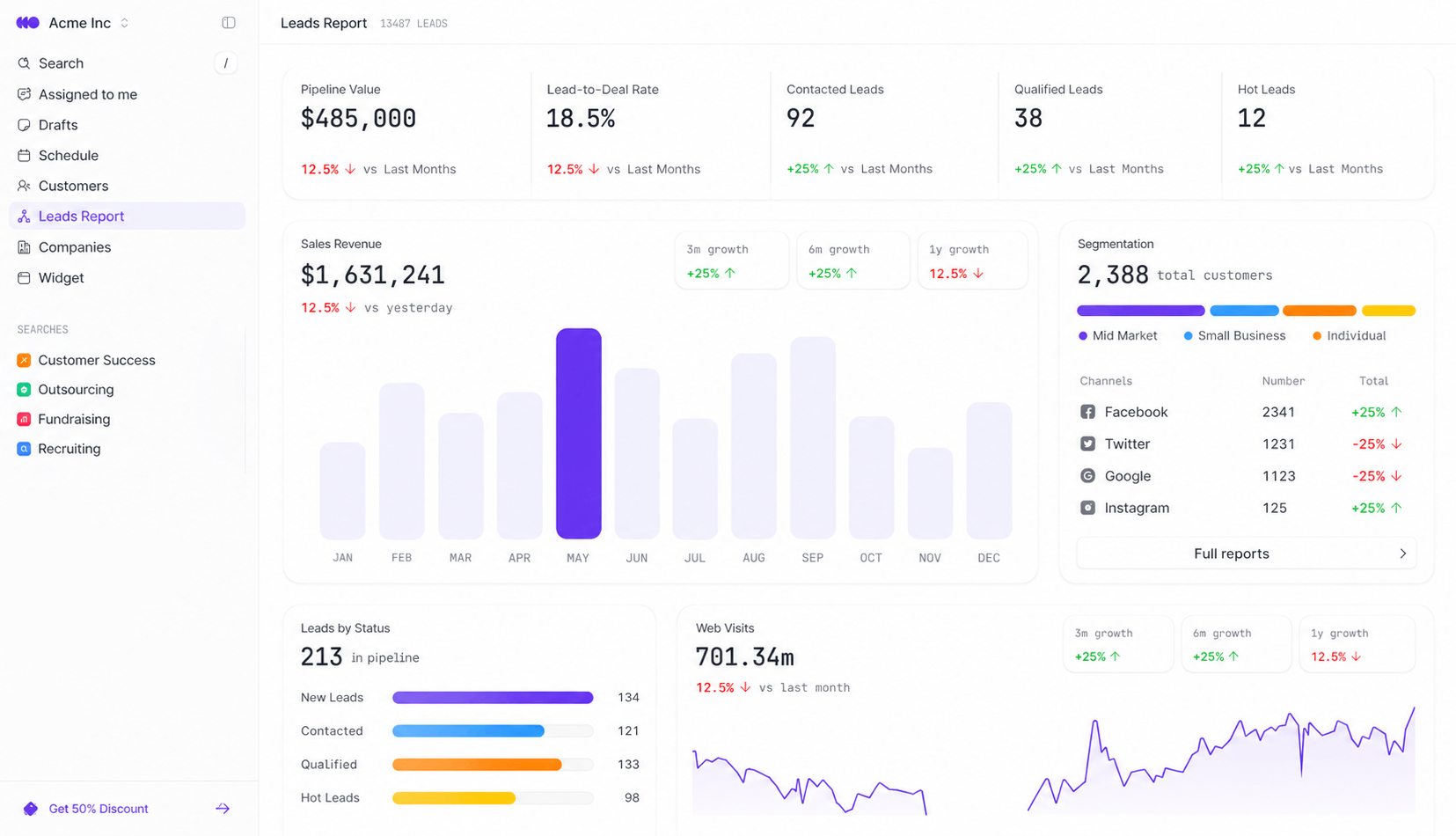This screenshot has width=1456, height=836.
Task: Click the orange Individual segment bar
Action: click(x=1320, y=311)
